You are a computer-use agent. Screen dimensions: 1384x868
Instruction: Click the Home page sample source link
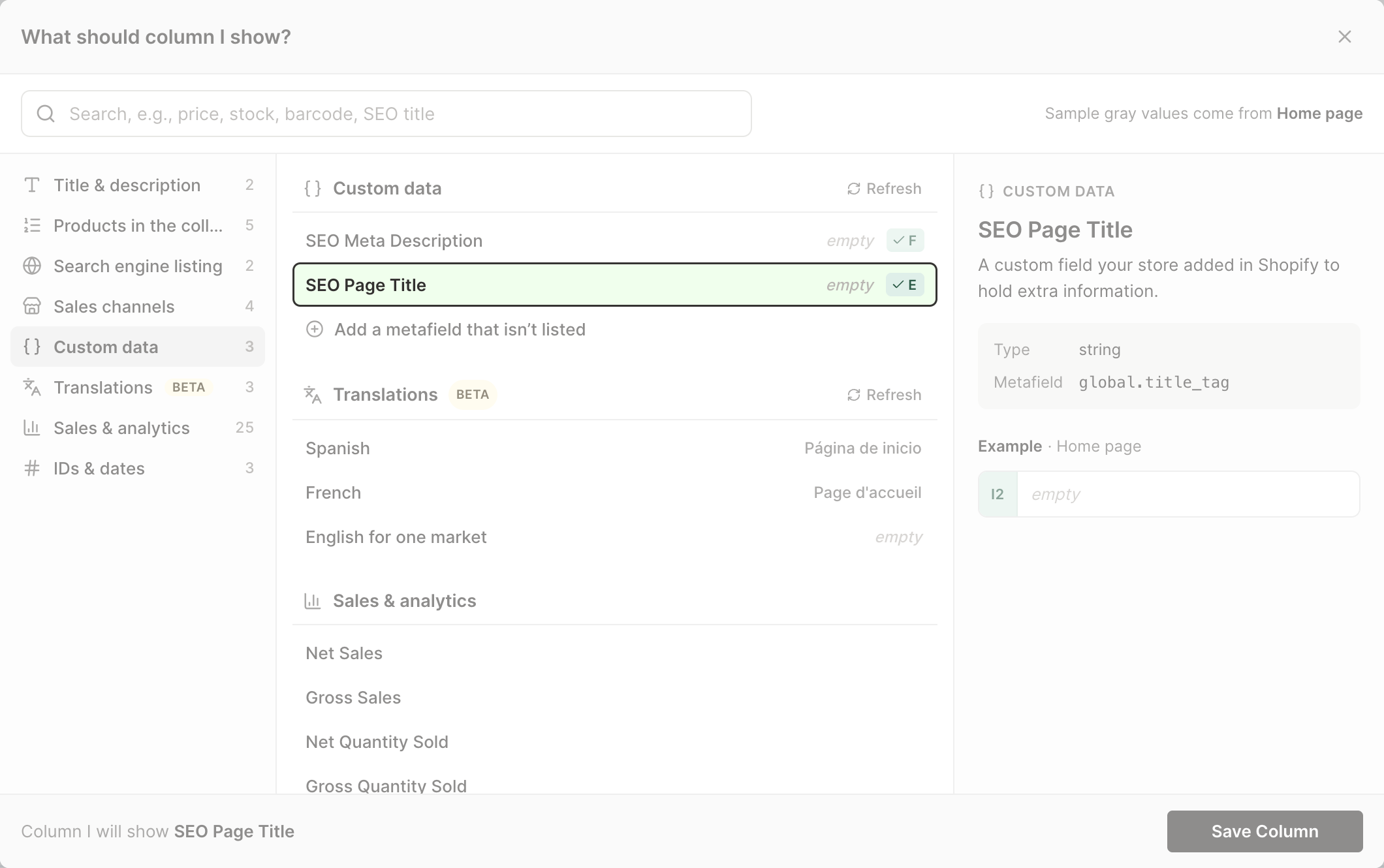1319,114
